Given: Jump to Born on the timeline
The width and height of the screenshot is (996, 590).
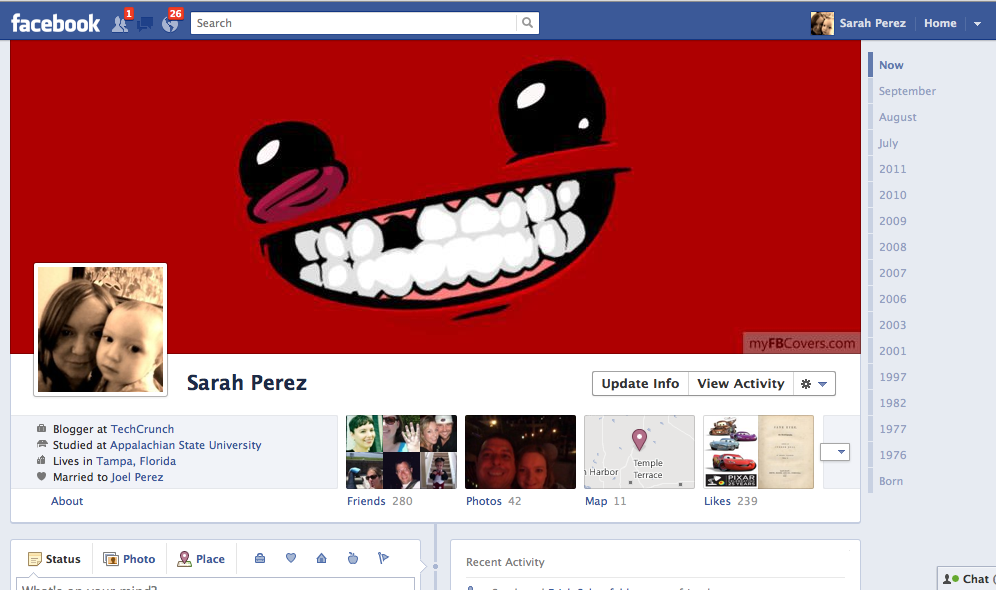Looking at the screenshot, I should tap(891, 481).
